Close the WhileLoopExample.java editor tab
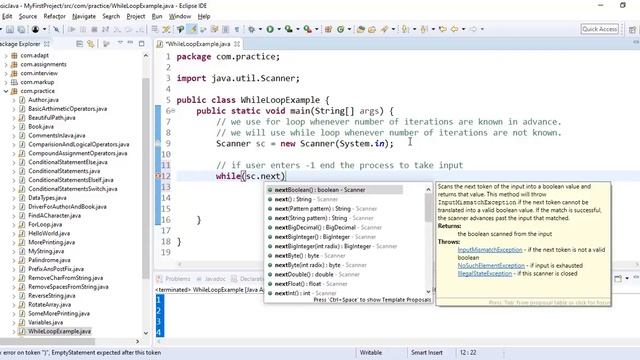Screen dimensions: 640x360 coord(237,44)
